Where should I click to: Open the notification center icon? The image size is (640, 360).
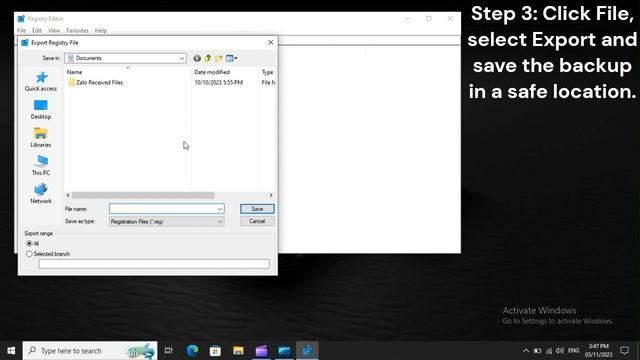click(x=624, y=351)
